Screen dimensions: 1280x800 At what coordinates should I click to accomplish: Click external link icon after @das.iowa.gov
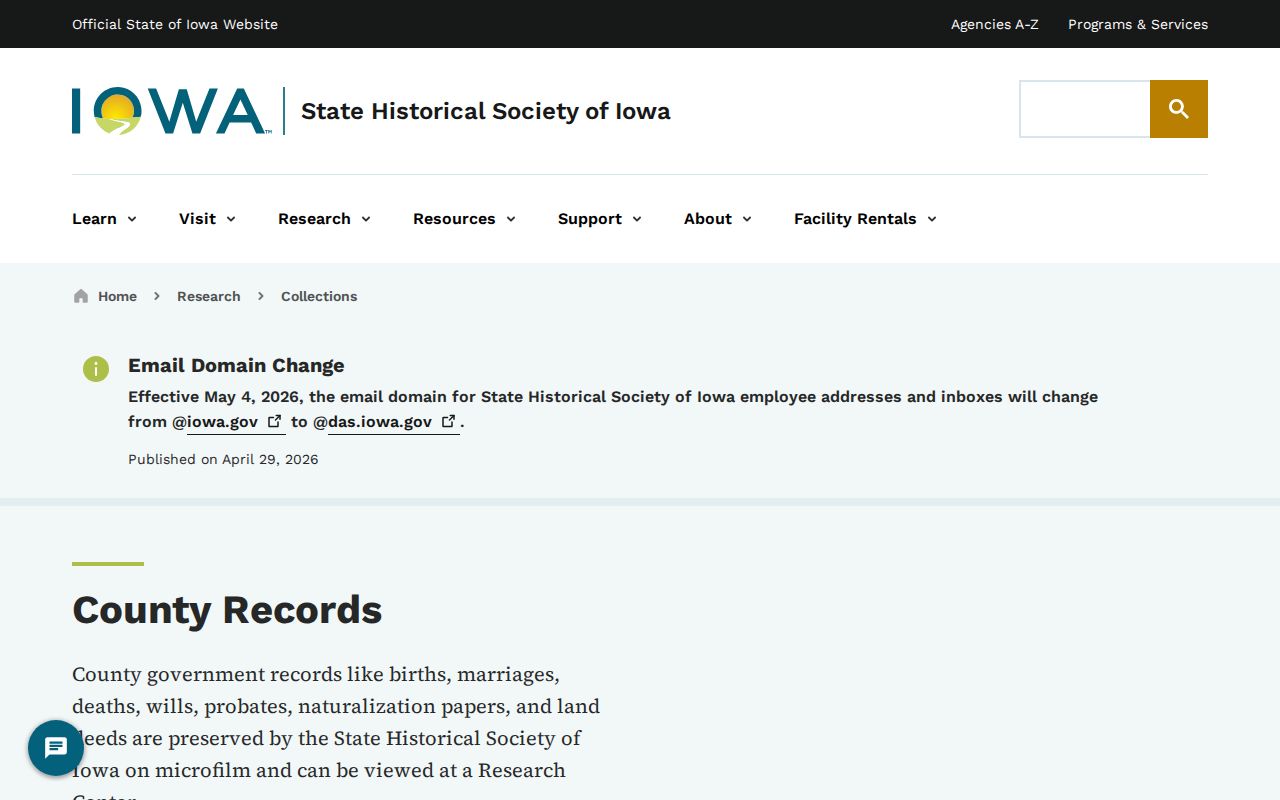449,421
